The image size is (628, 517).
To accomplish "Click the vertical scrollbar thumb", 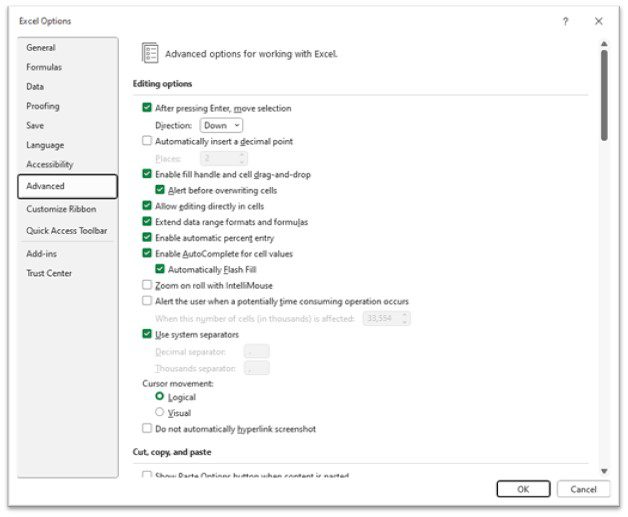I will pyautogui.click(x=604, y=95).
